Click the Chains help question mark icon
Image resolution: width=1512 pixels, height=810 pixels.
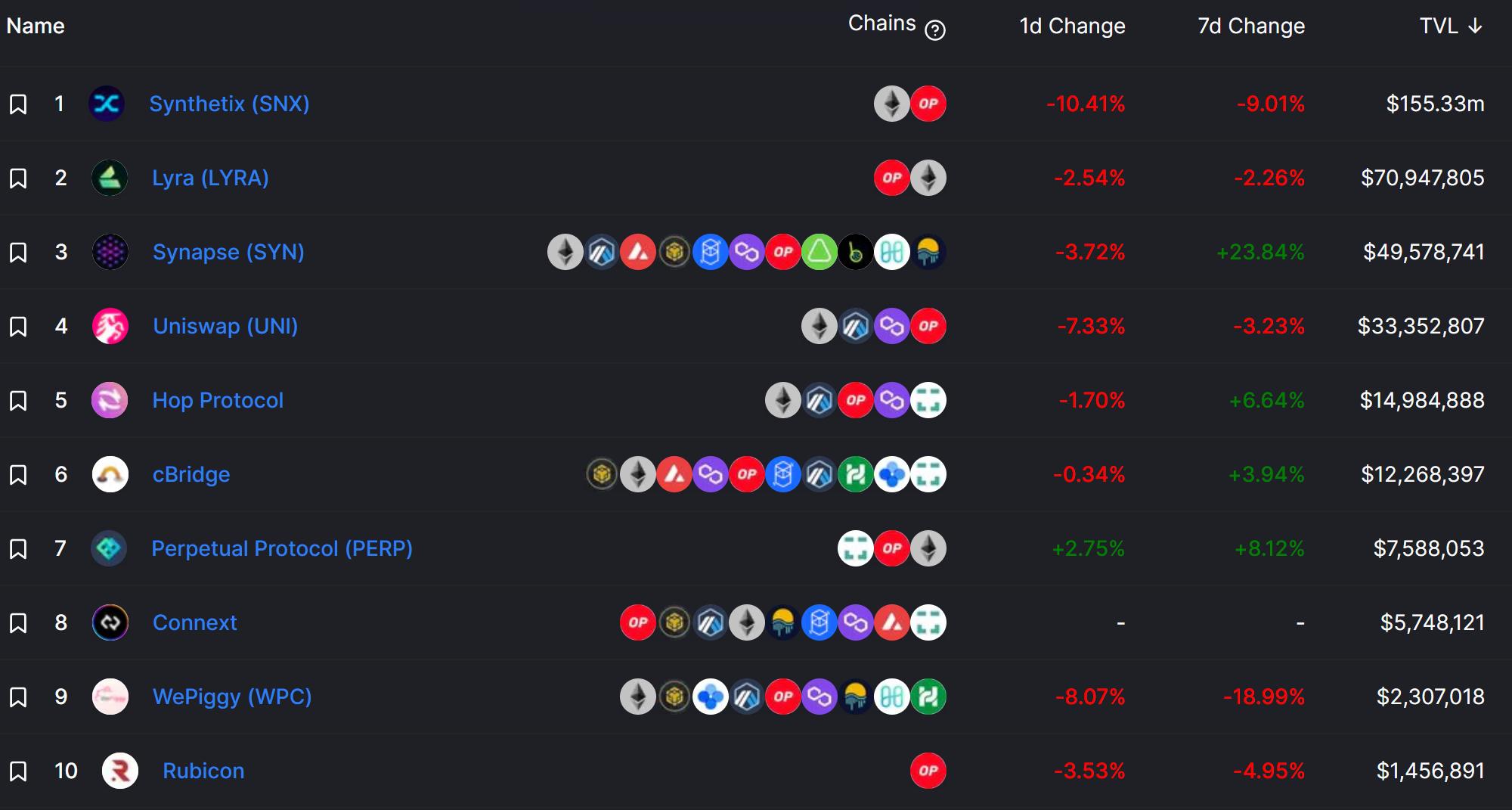click(935, 29)
